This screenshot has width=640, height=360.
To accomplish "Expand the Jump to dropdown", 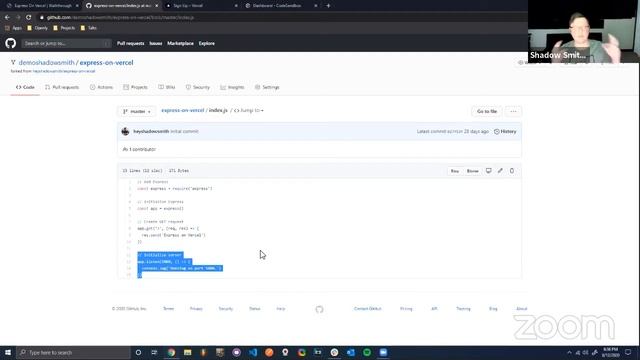I will click(x=249, y=110).
